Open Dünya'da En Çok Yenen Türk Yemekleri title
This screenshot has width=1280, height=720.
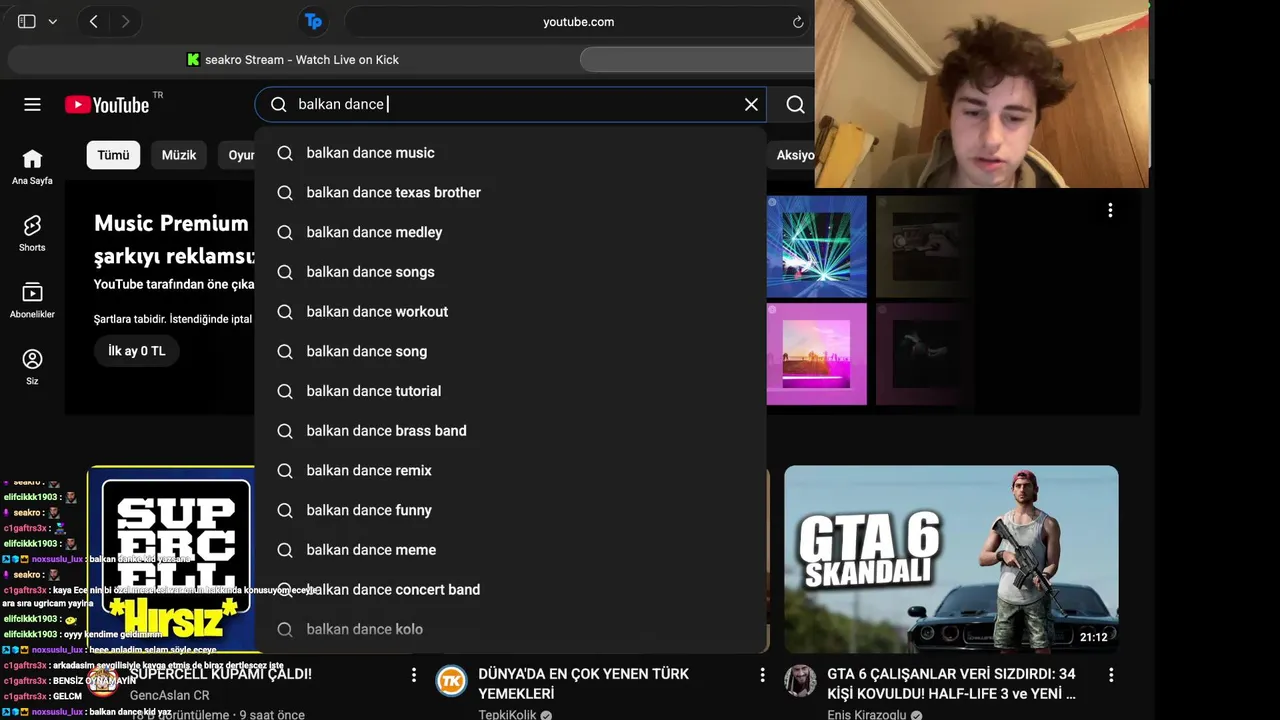[583, 684]
